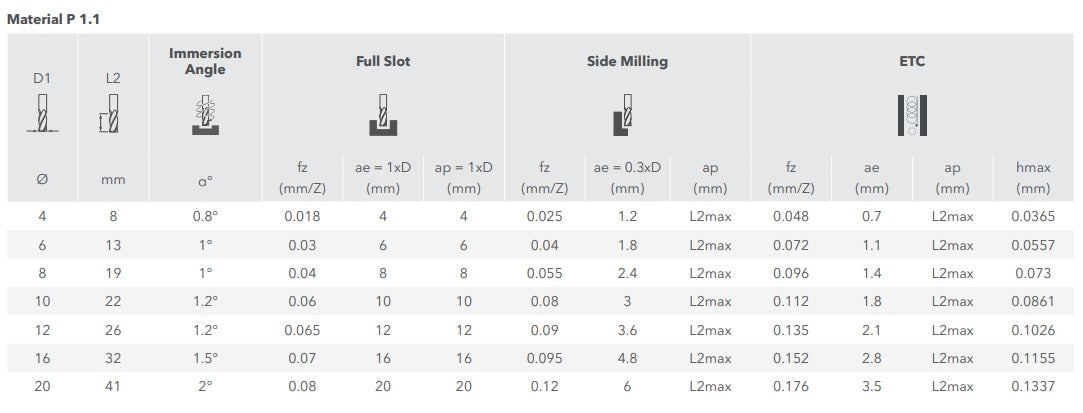Select the Immersion Angle ramping icon
1083x413 pixels.
click(205, 114)
